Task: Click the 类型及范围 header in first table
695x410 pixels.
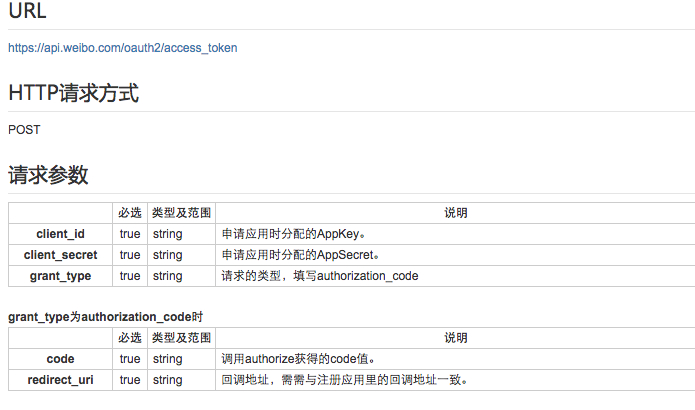Action: tap(181, 213)
